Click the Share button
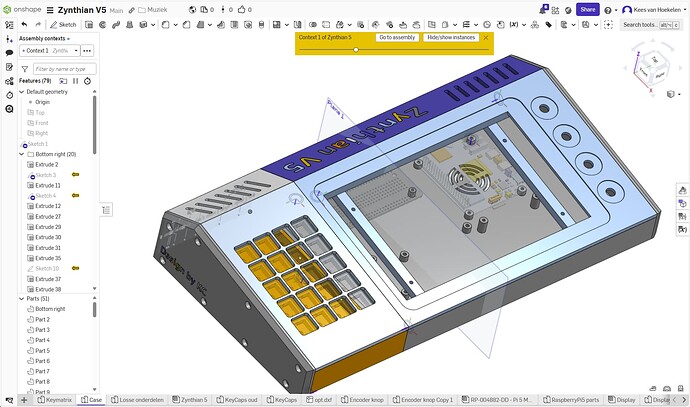690x407 pixels. [587, 10]
